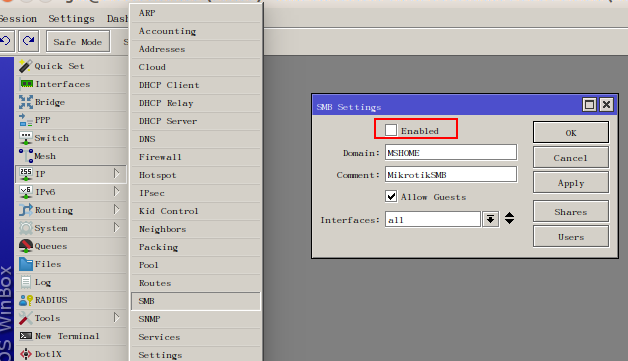Select Pool from IP submenu
The image size is (628, 361).
click(196, 265)
